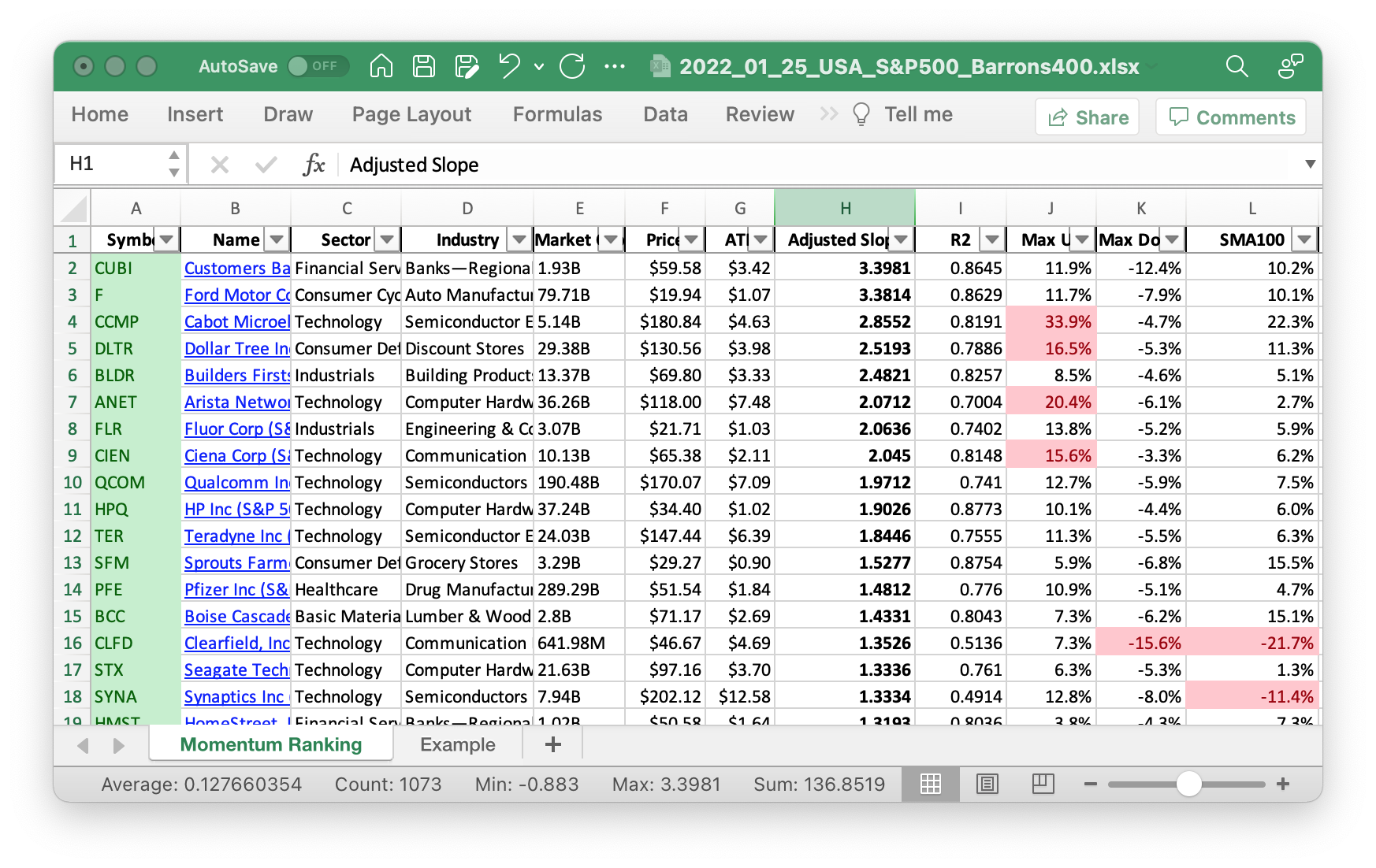Zoom out with the minus icon

tap(1091, 784)
